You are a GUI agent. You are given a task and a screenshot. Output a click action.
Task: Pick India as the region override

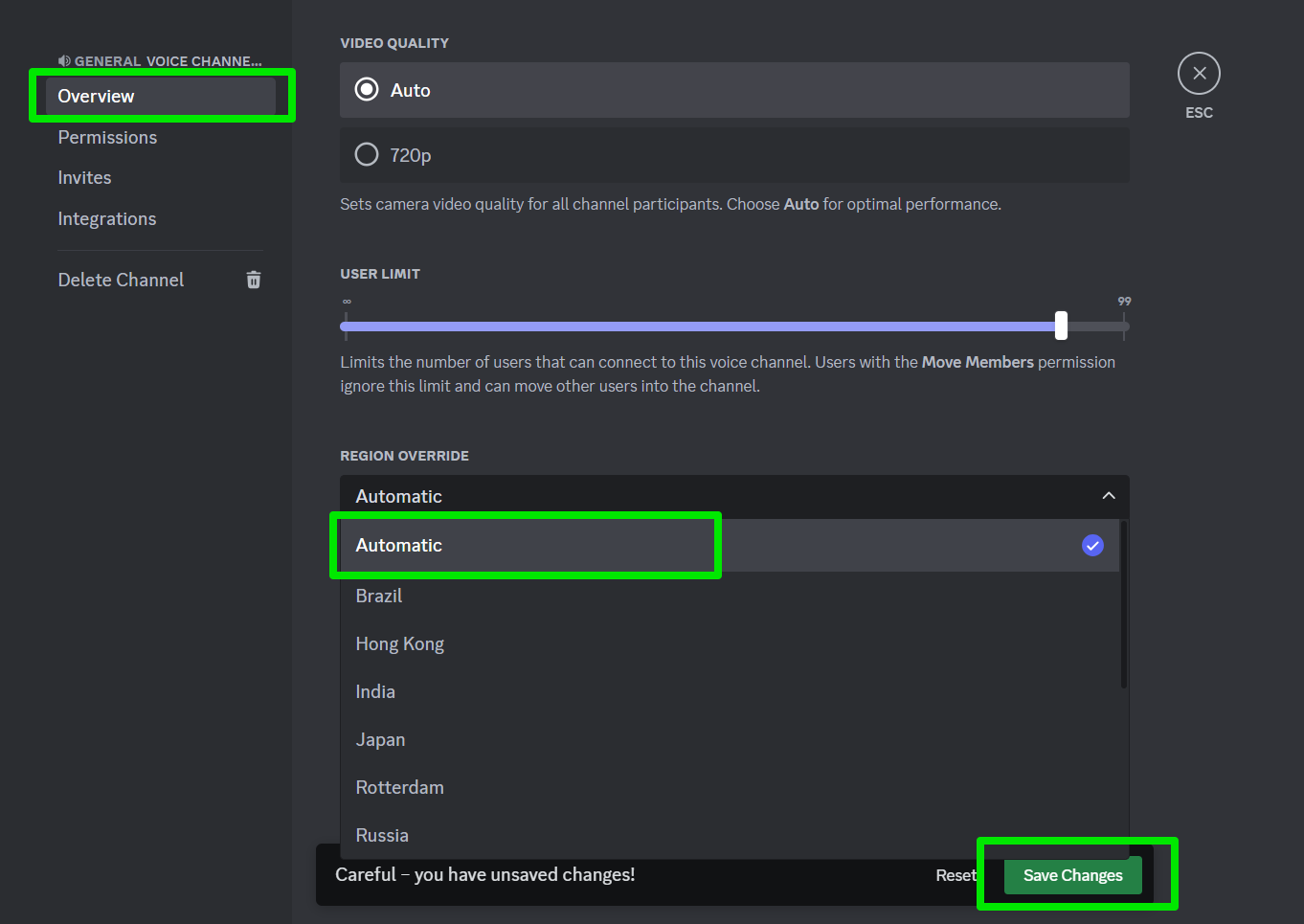(375, 691)
